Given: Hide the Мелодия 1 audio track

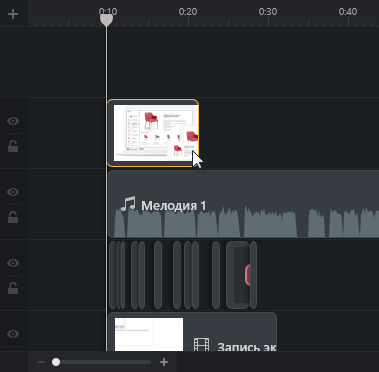Looking at the screenshot, I should click(x=13, y=192).
